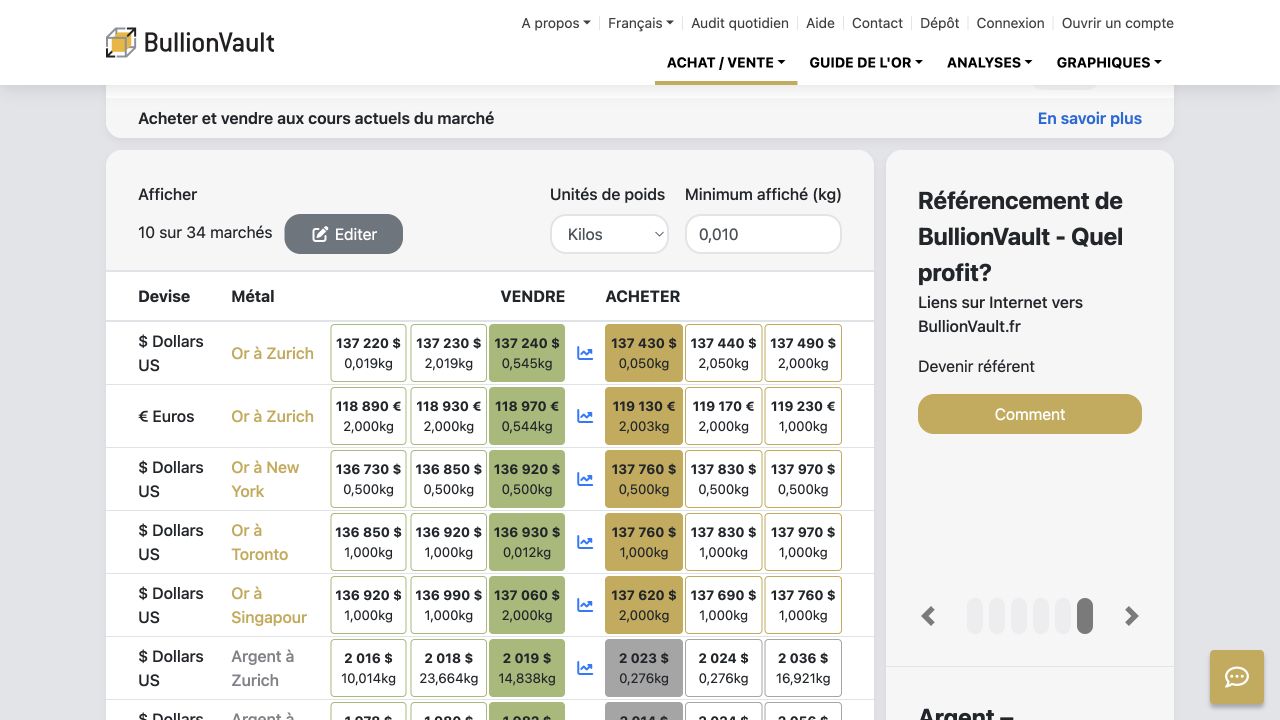Screen dimensions: 1280x720
Task: Open Audit quotidien page
Action: click(x=740, y=23)
